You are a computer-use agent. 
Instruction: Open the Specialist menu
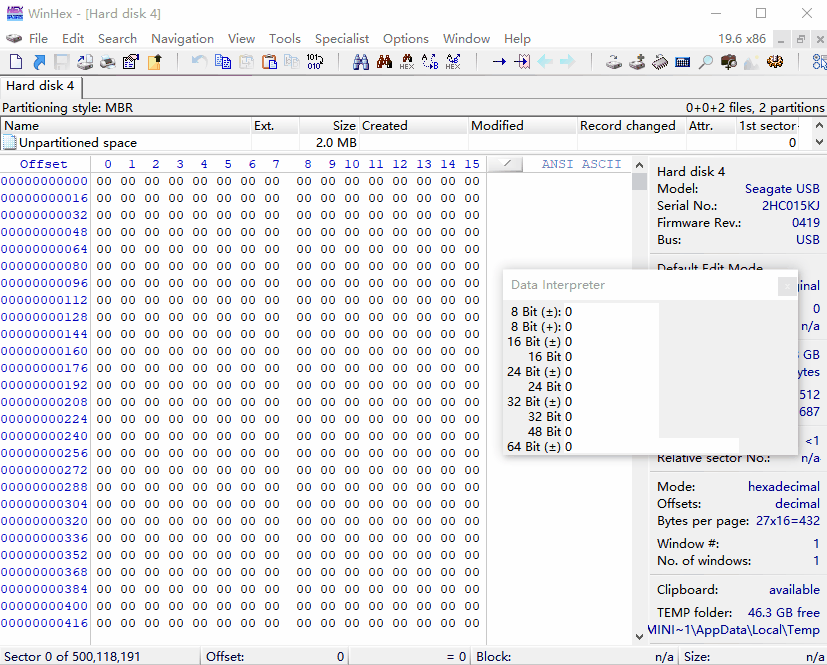pos(342,39)
